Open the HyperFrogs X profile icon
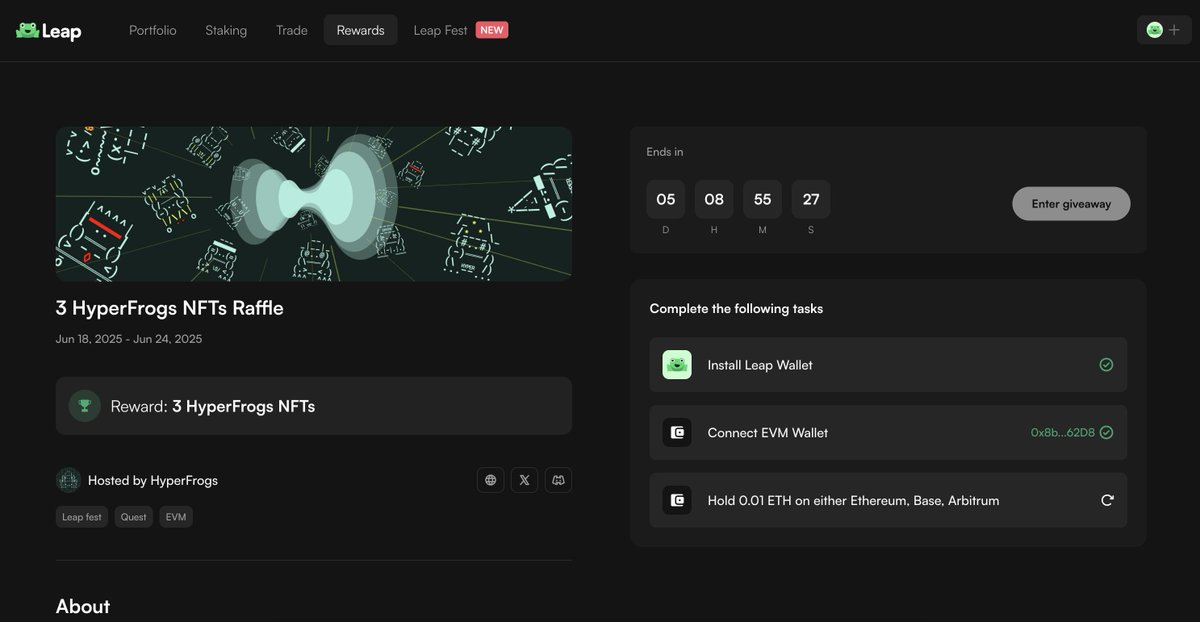 pos(524,480)
